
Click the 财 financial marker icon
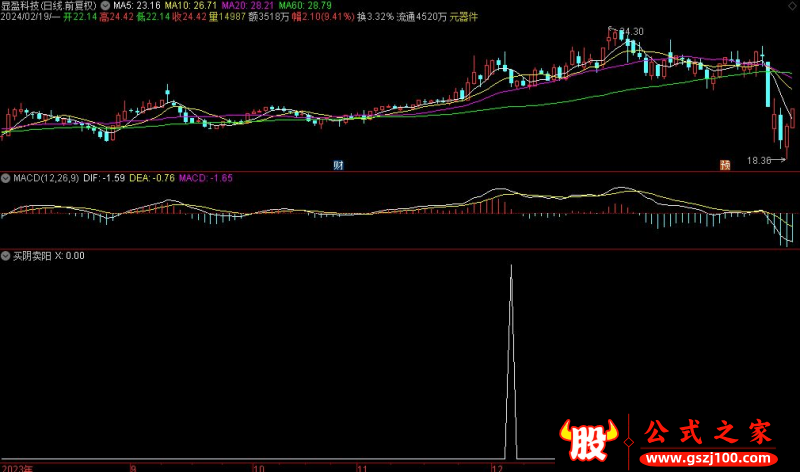339,164
